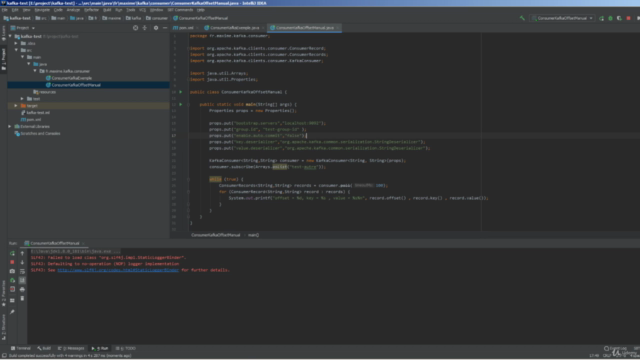This screenshot has height=360, width=640.
Task: Click the kafka-test breadcrumb in navigation bar
Action: click(17, 18)
